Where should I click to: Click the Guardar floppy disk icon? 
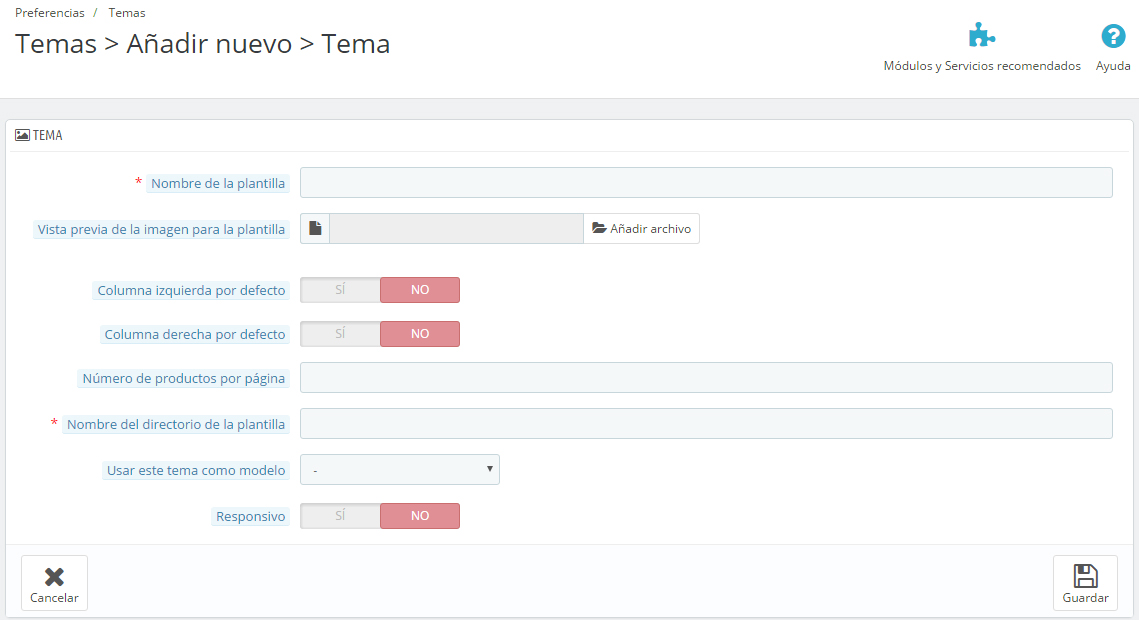[x=1085, y=576]
